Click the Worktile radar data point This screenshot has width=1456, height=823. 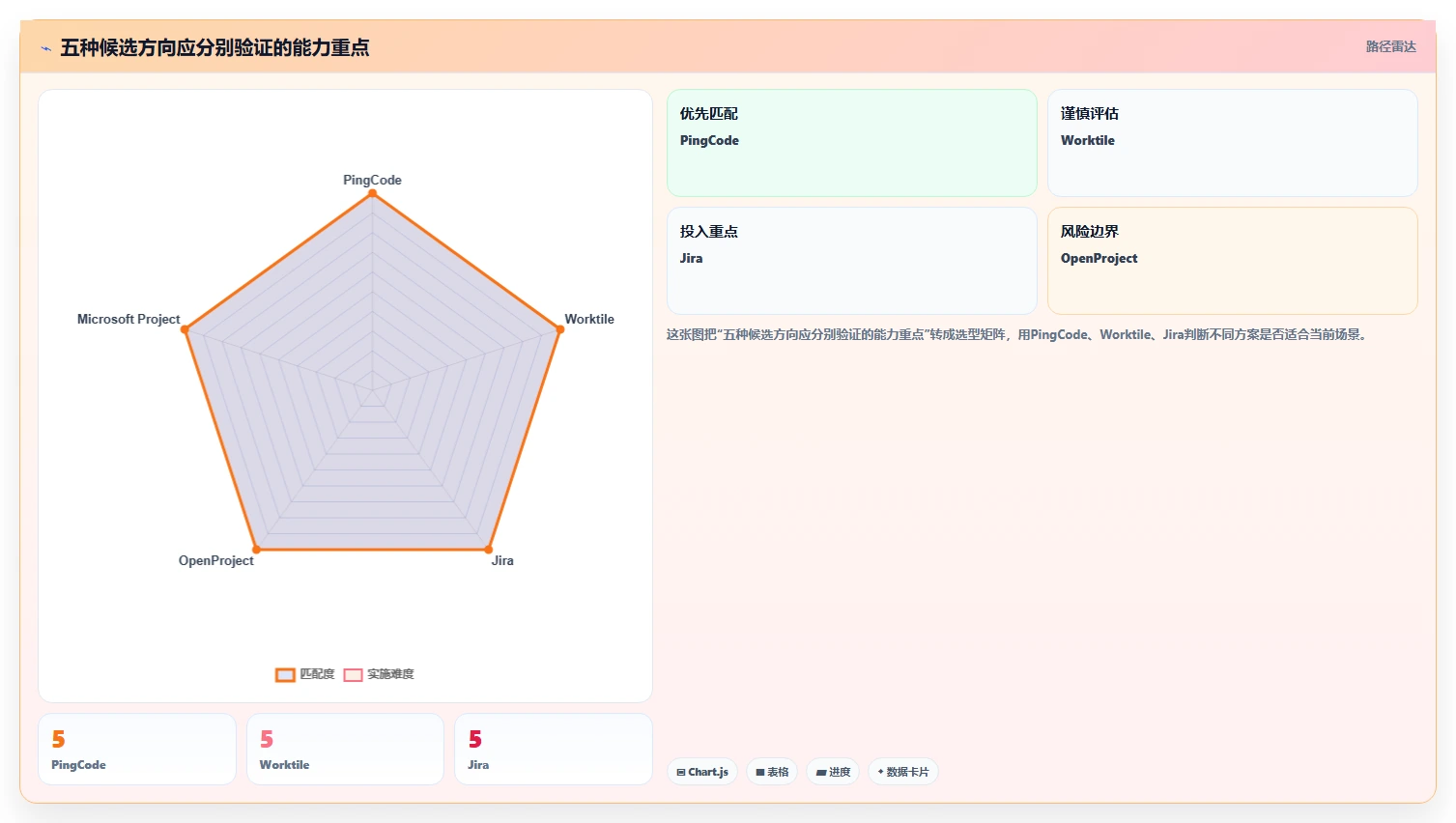(x=559, y=329)
